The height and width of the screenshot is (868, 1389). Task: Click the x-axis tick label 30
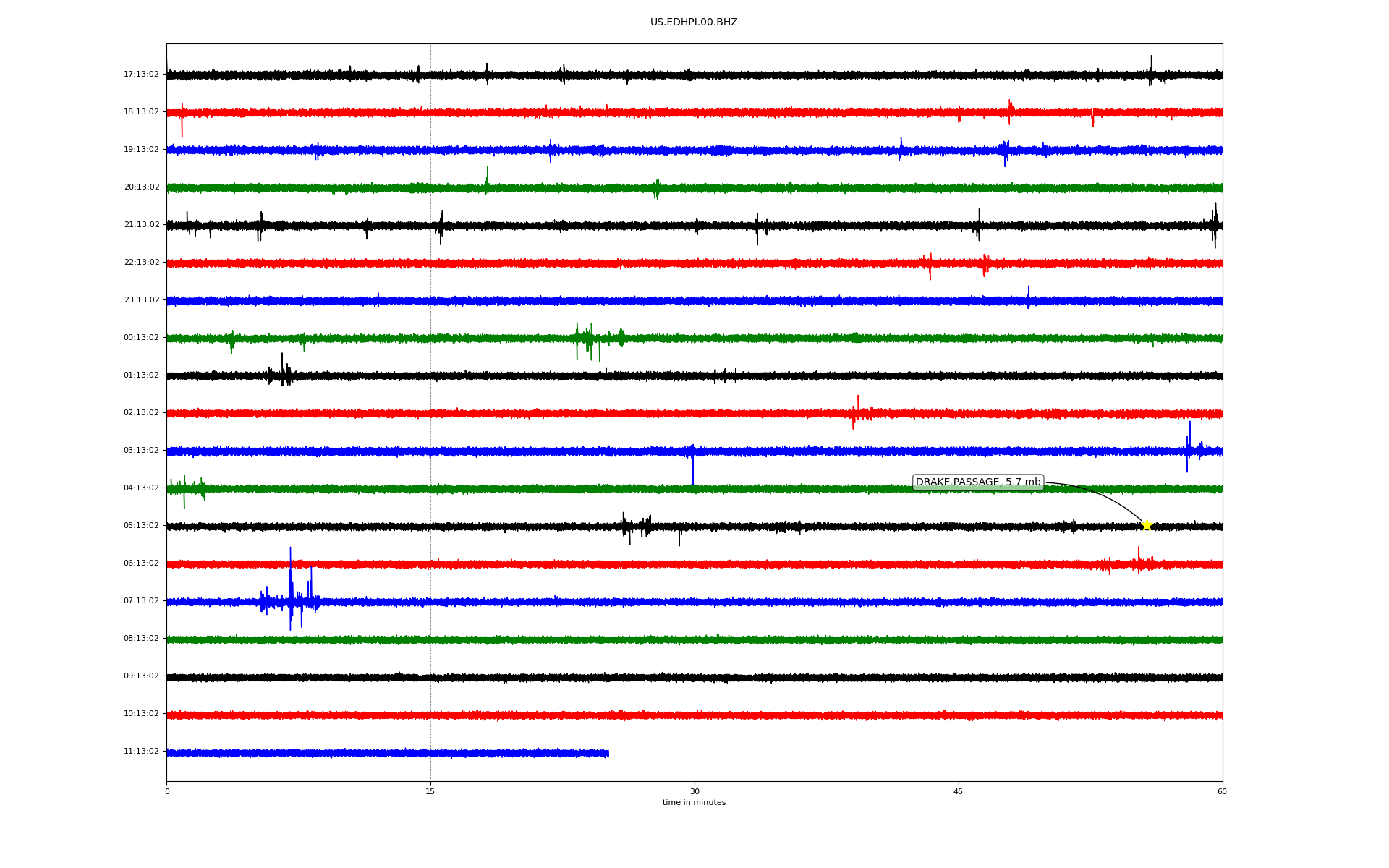(x=694, y=791)
